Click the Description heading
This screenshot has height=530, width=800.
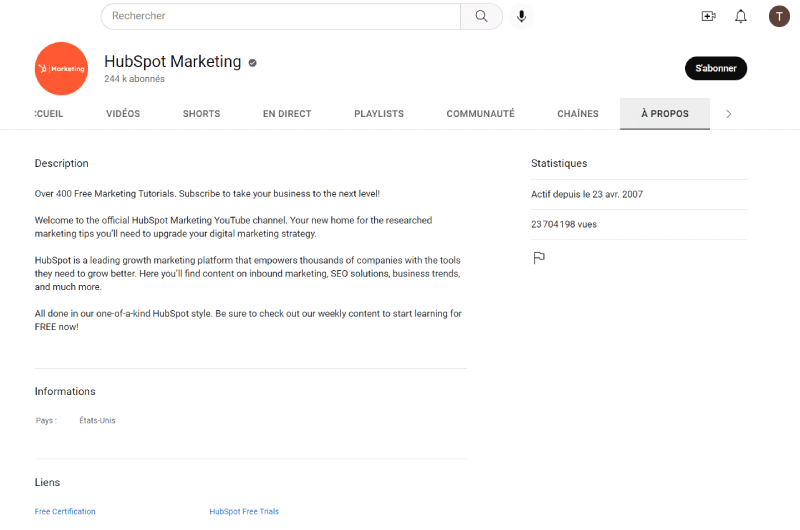tap(61, 163)
